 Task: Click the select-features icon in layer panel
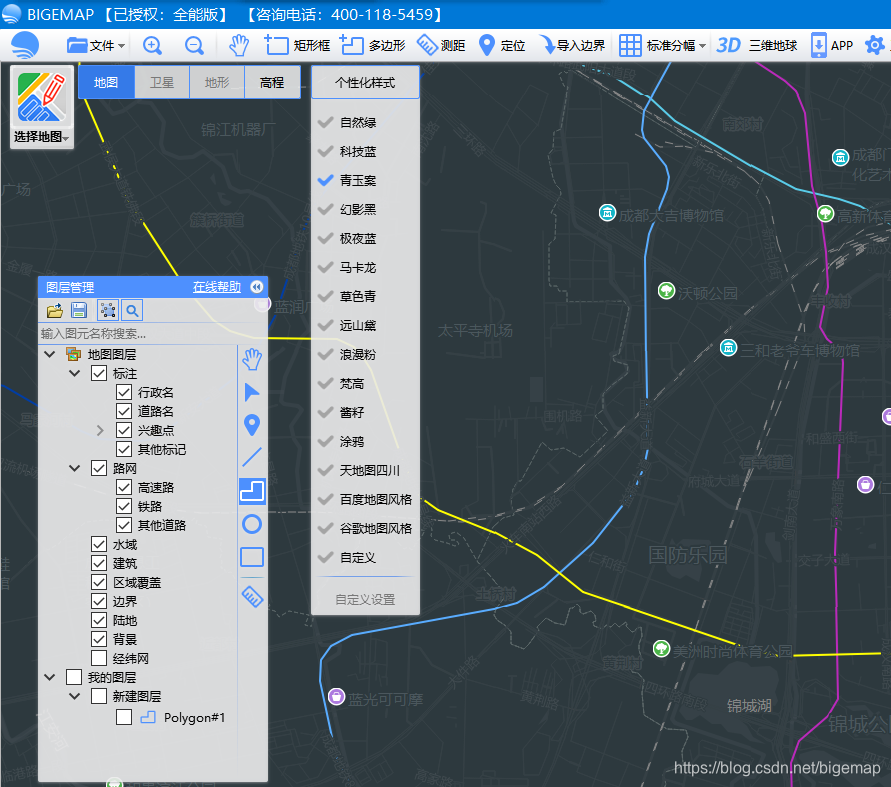pyautogui.click(x=107, y=310)
